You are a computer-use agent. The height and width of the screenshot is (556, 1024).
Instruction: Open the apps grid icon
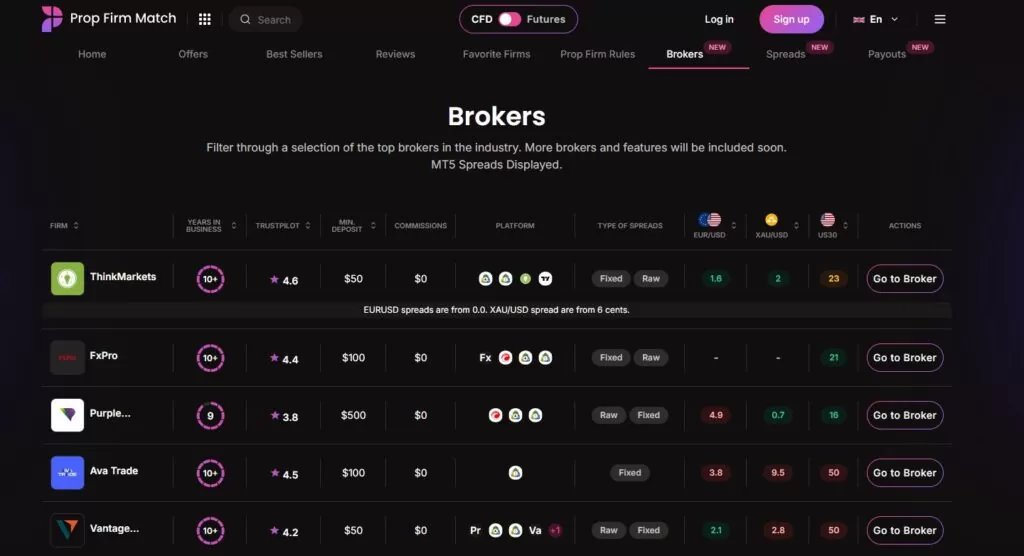(x=204, y=20)
